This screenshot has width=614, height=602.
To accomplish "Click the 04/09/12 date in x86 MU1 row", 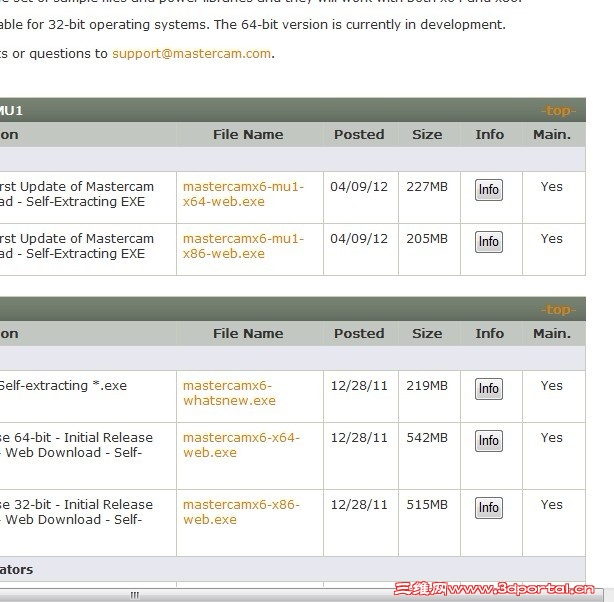I will click(x=359, y=239).
